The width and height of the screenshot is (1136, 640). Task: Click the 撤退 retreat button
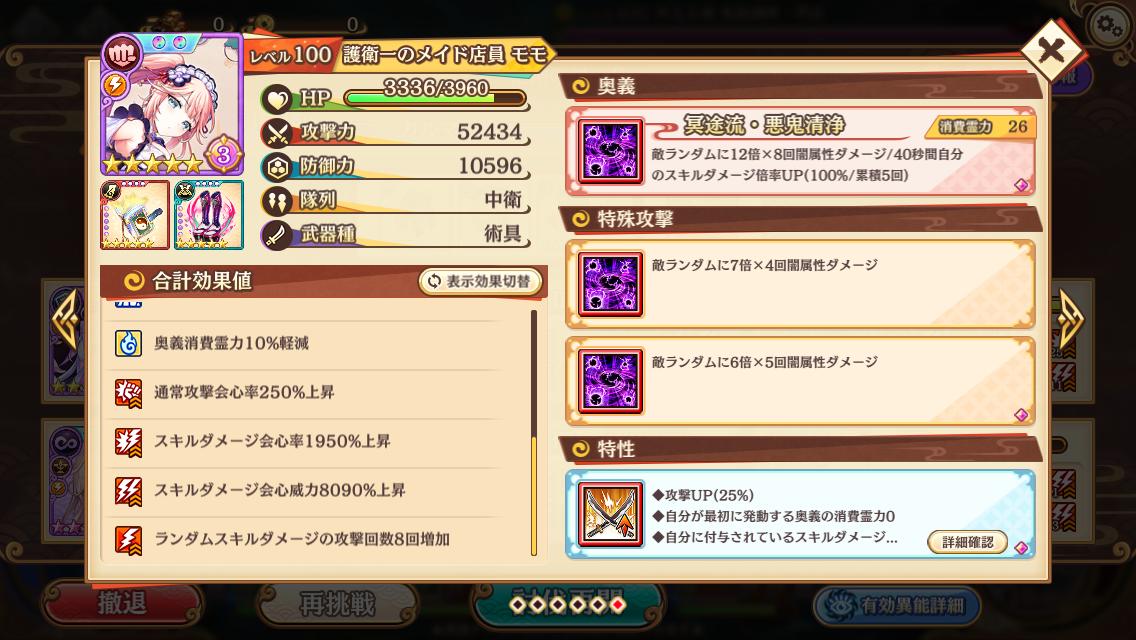(121, 603)
